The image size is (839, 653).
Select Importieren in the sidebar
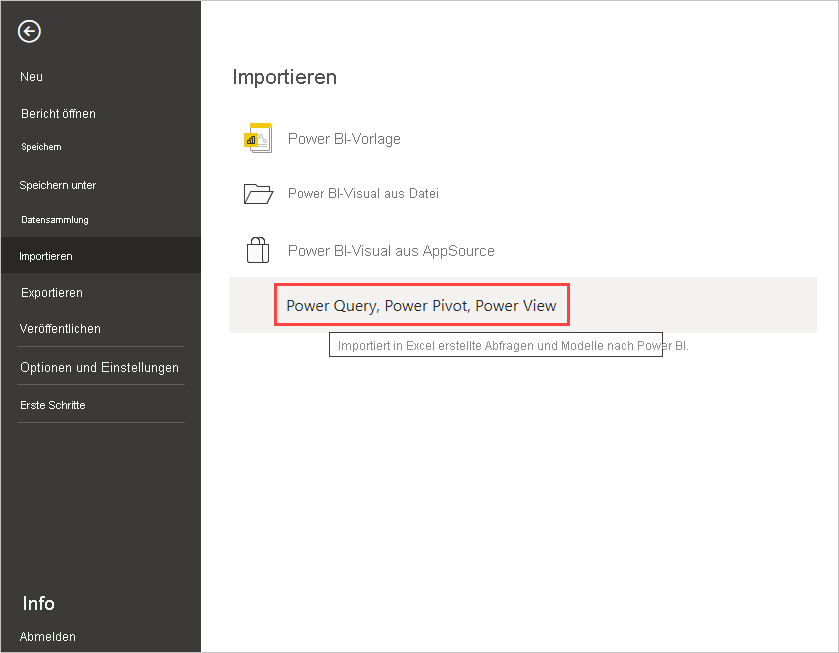pyautogui.click(x=48, y=255)
